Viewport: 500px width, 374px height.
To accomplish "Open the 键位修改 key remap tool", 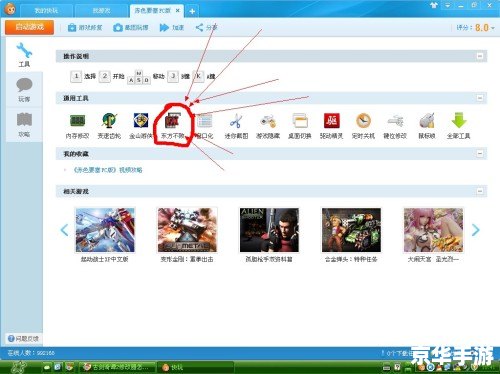I will [395, 126].
